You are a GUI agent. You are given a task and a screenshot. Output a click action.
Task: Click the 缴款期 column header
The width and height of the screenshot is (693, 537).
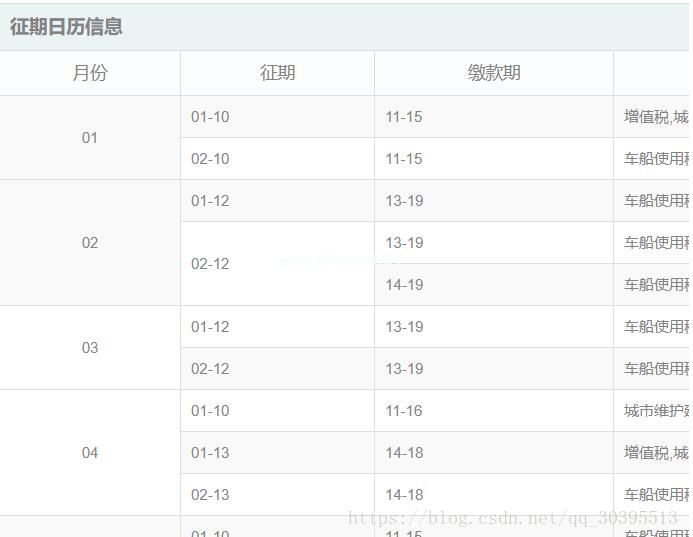pos(494,73)
